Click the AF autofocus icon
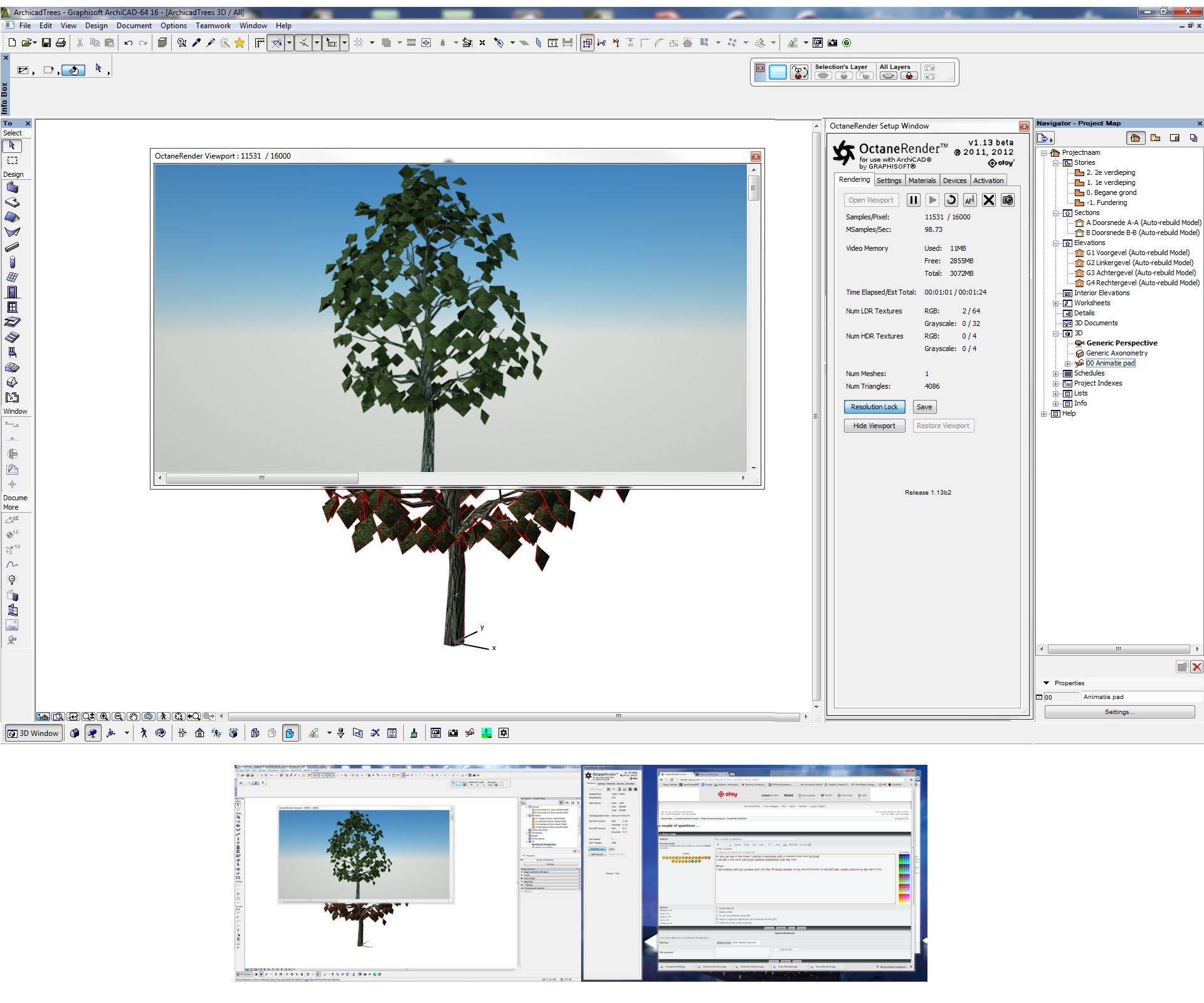 coord(969,200)
